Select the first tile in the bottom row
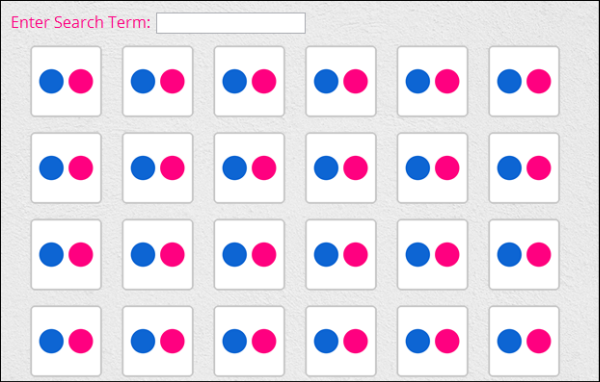 pos(66,341)
